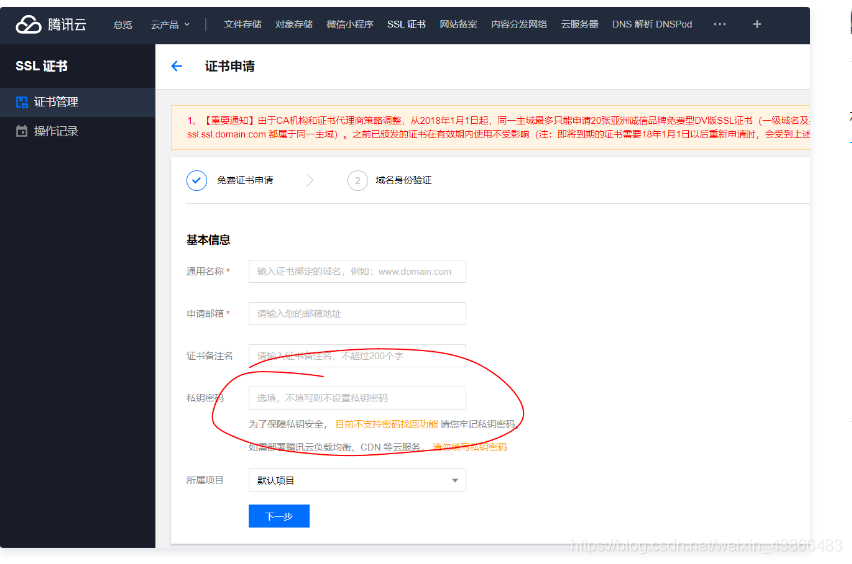Viewport: 852px width, 564px height.
Task: Click the 域名身份验证 step label
Action: tap(403, 180)
